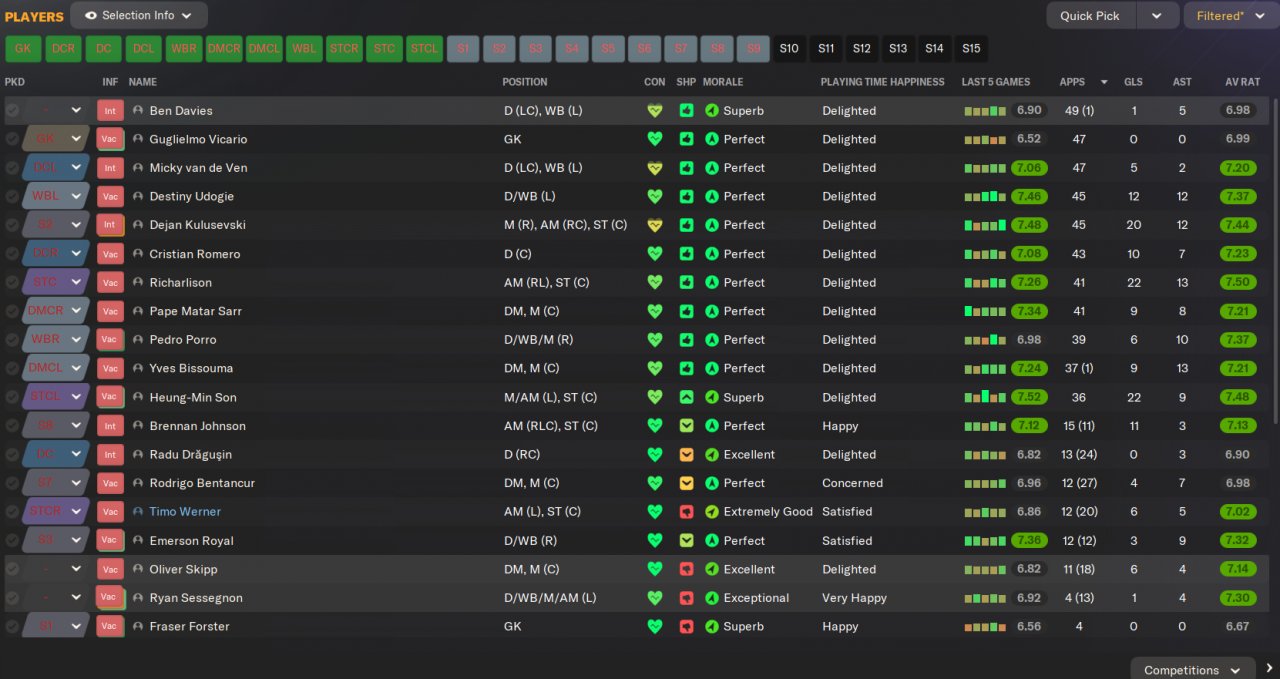This screenshot has width=1280, height=679.
Task: Click the sharpness icon for Emerson Royal
Action: pyautogui.click(x=686, y=541)
